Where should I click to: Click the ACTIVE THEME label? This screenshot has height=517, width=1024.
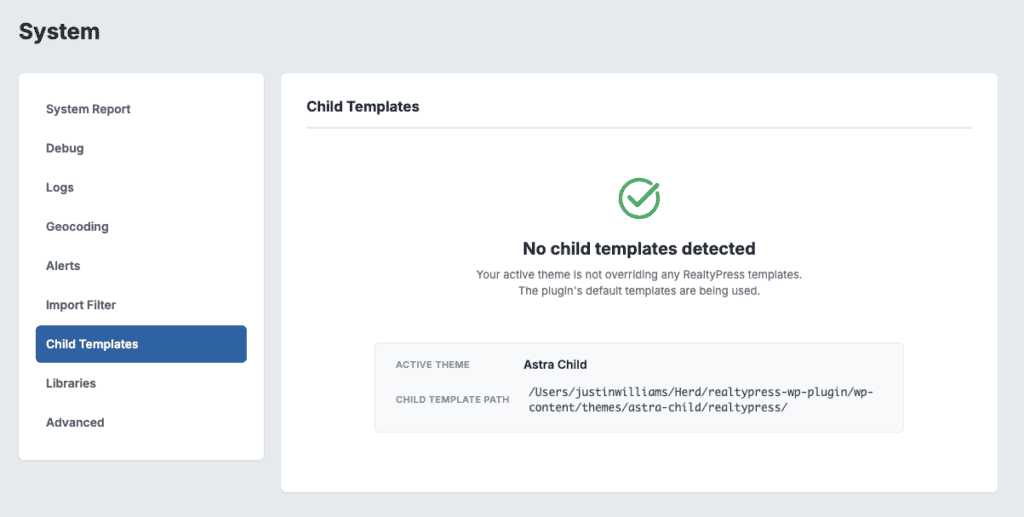click(x=432, y=365)
